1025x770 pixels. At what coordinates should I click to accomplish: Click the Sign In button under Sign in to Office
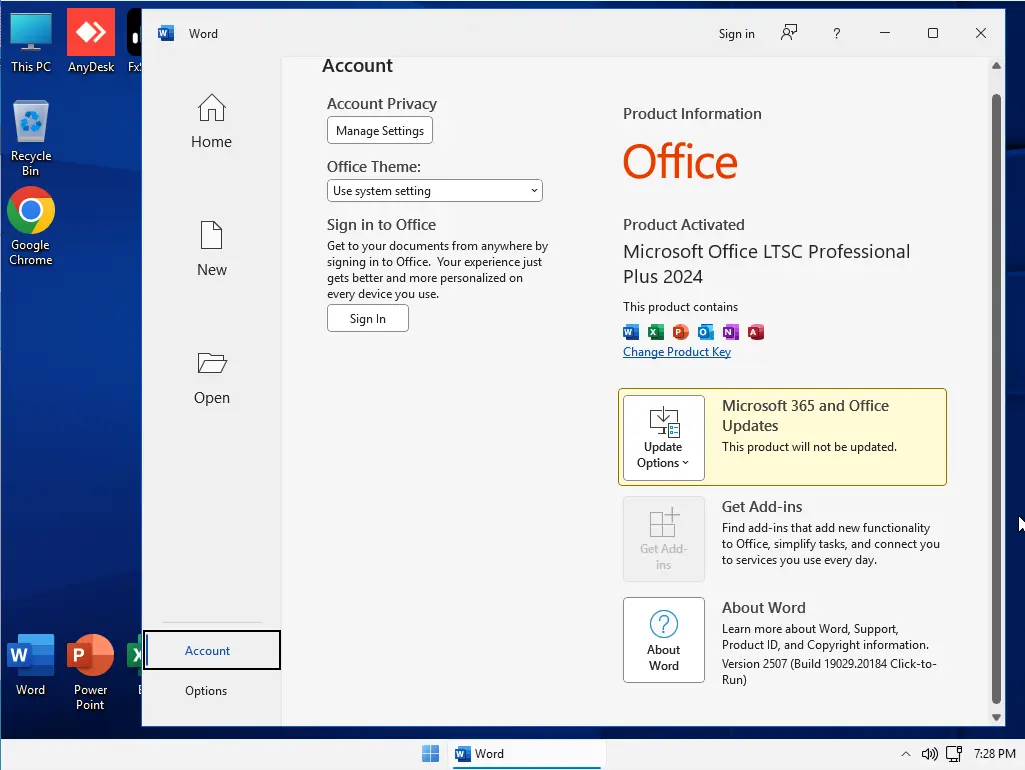[x=368, y=318]
